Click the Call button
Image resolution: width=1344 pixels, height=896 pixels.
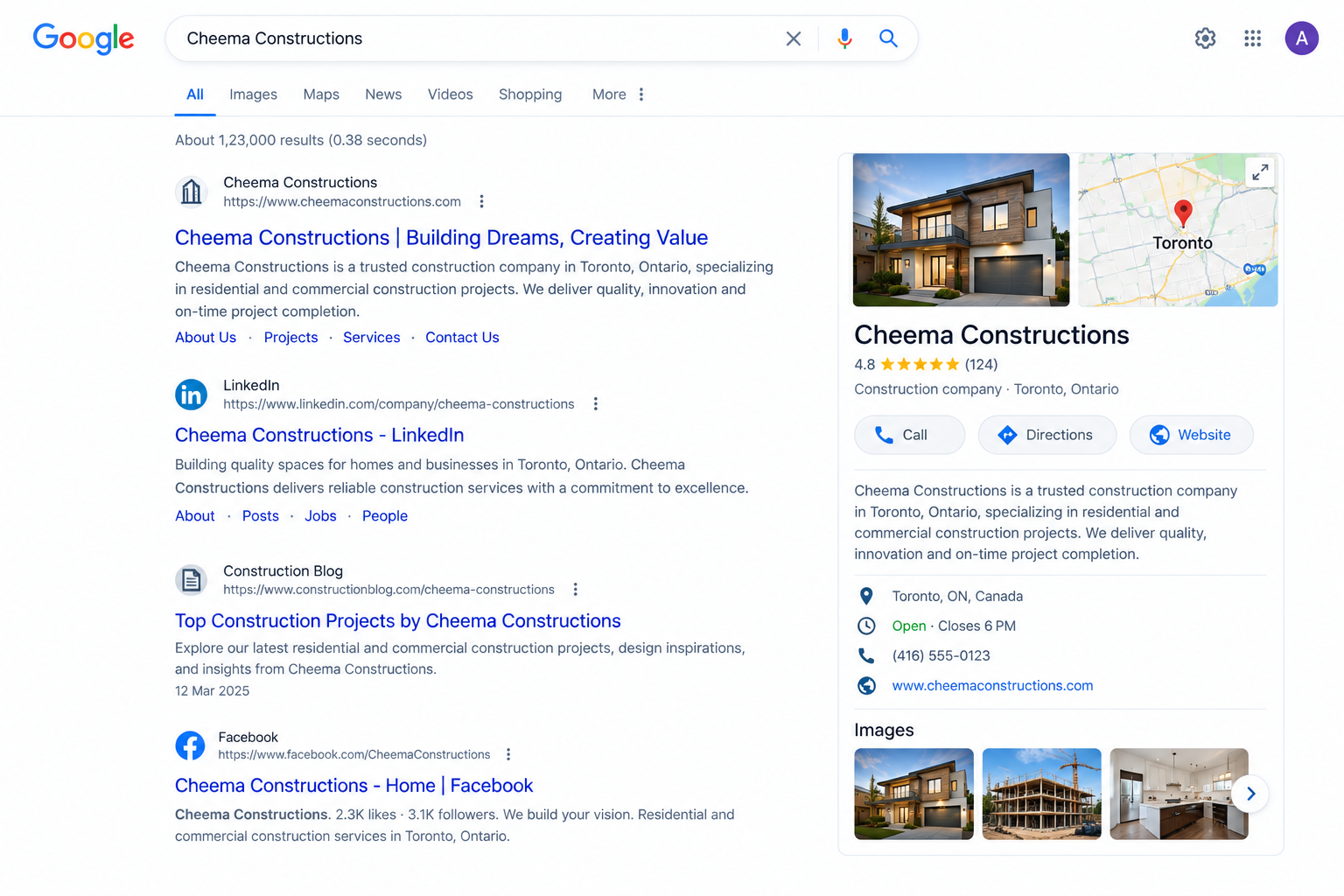pyautogui.click(x=910, y=435)
